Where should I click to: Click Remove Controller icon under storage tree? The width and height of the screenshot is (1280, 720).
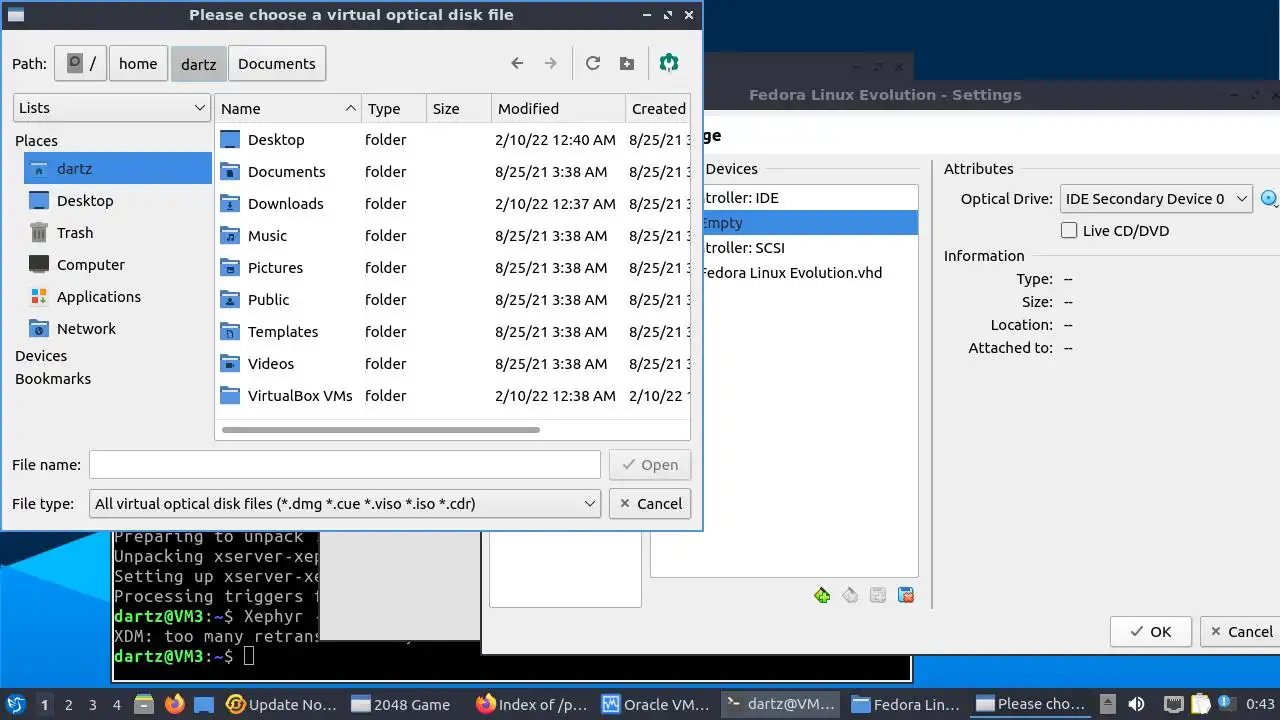850,595
